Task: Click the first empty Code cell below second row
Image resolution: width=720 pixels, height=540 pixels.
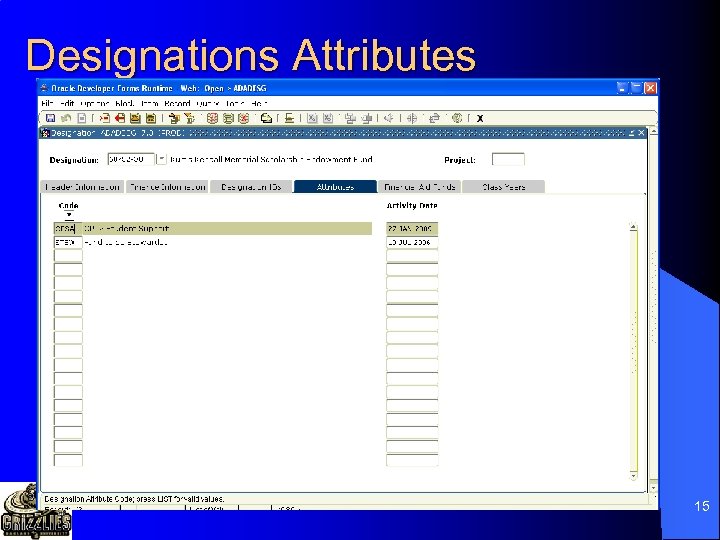Action: coord(68,256)
